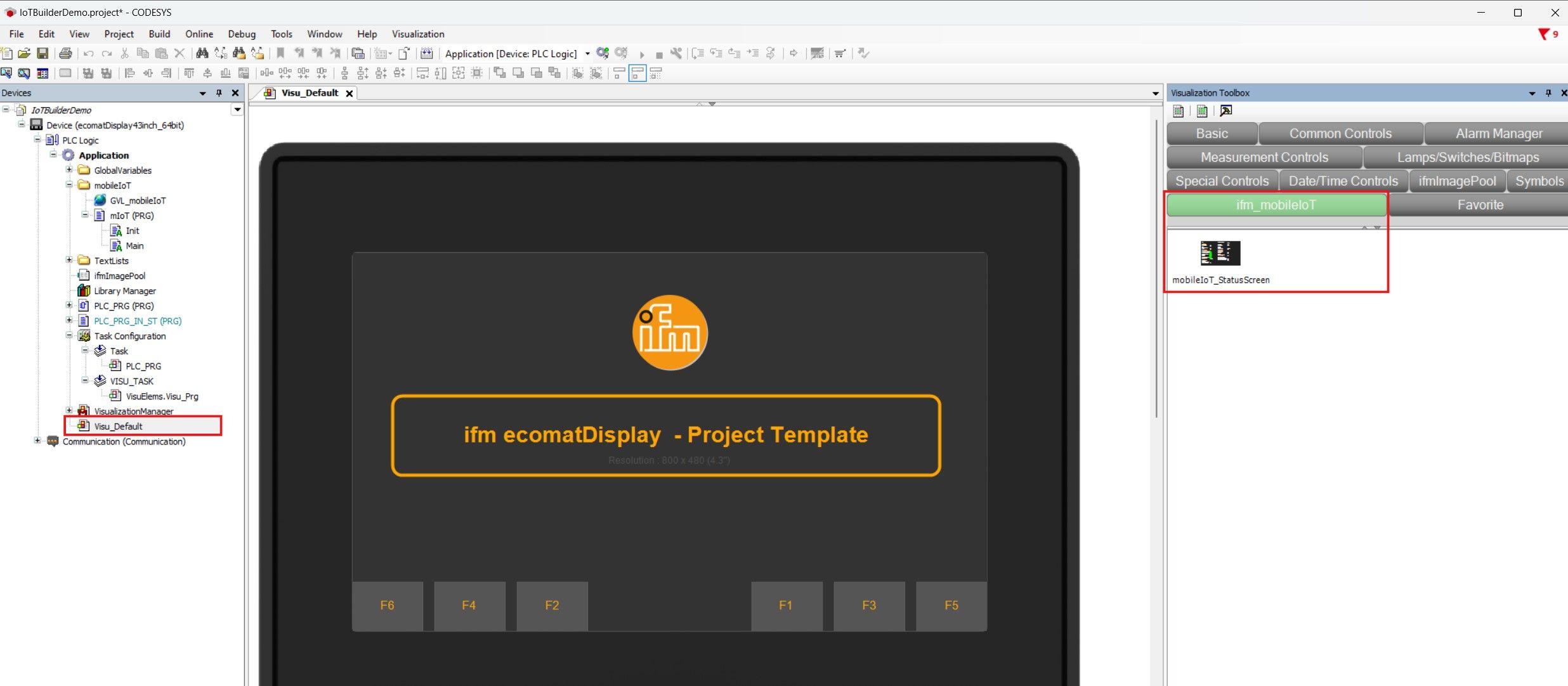Viewport: 1568px width, 686px height.
Task: Click the Align Left visualization icon
Action: pos(129,73)
